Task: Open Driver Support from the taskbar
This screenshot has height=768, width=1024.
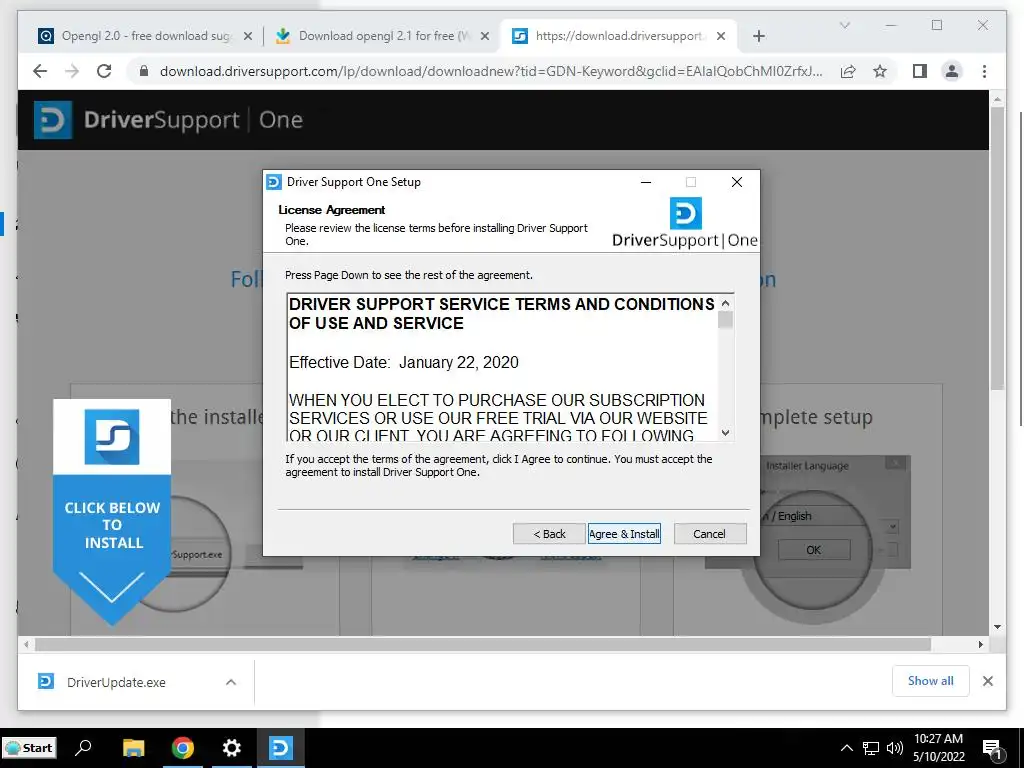Action: coord(281,748)
